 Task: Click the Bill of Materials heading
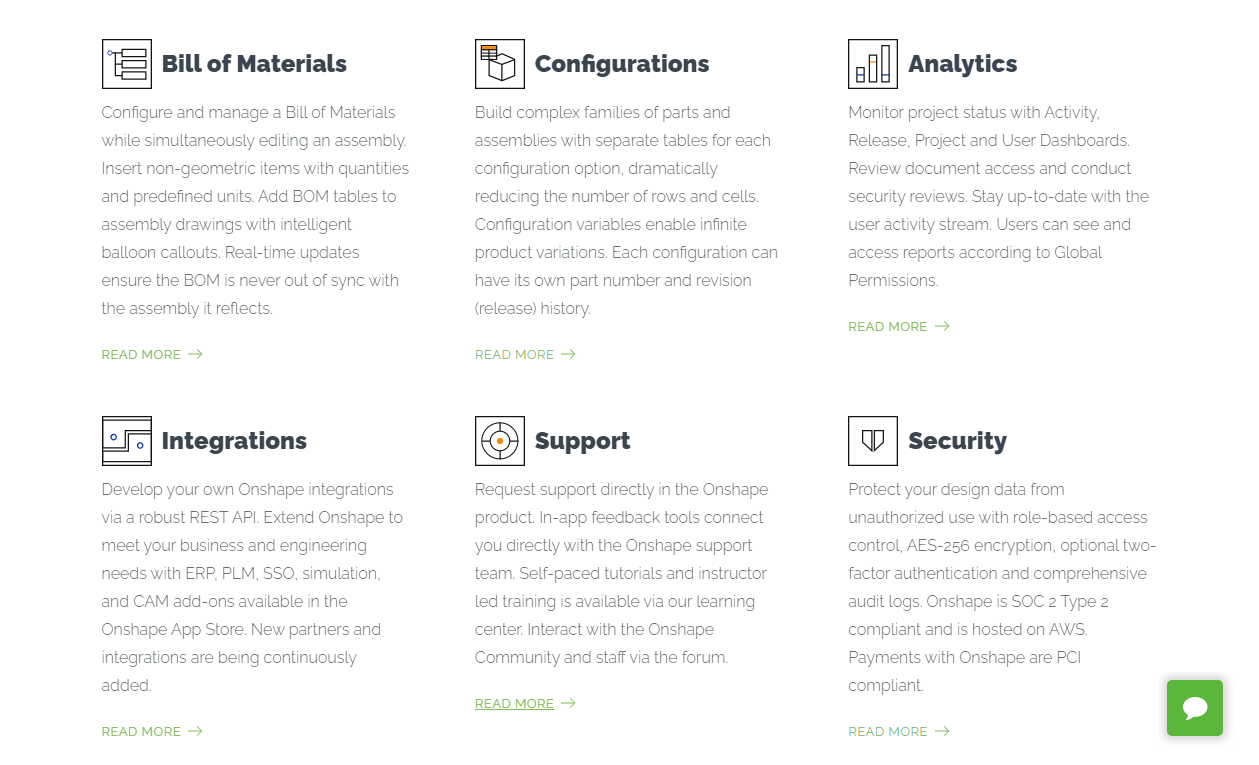[x=254, y=64]
